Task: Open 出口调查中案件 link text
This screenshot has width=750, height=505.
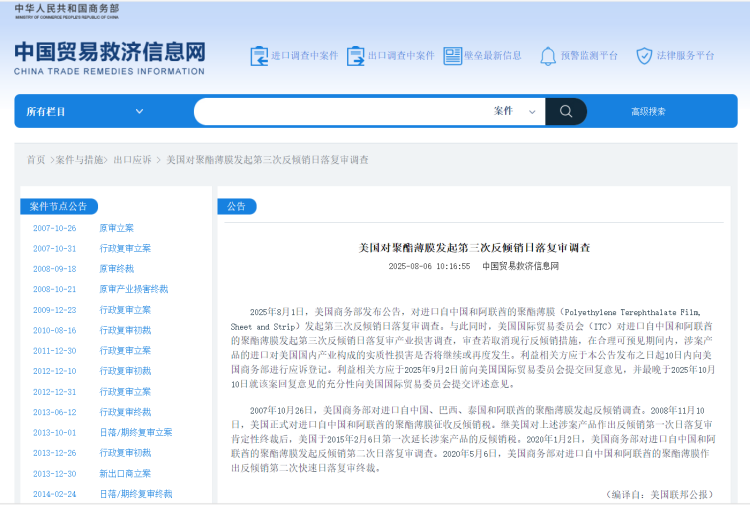Action: tap(401, 56)
